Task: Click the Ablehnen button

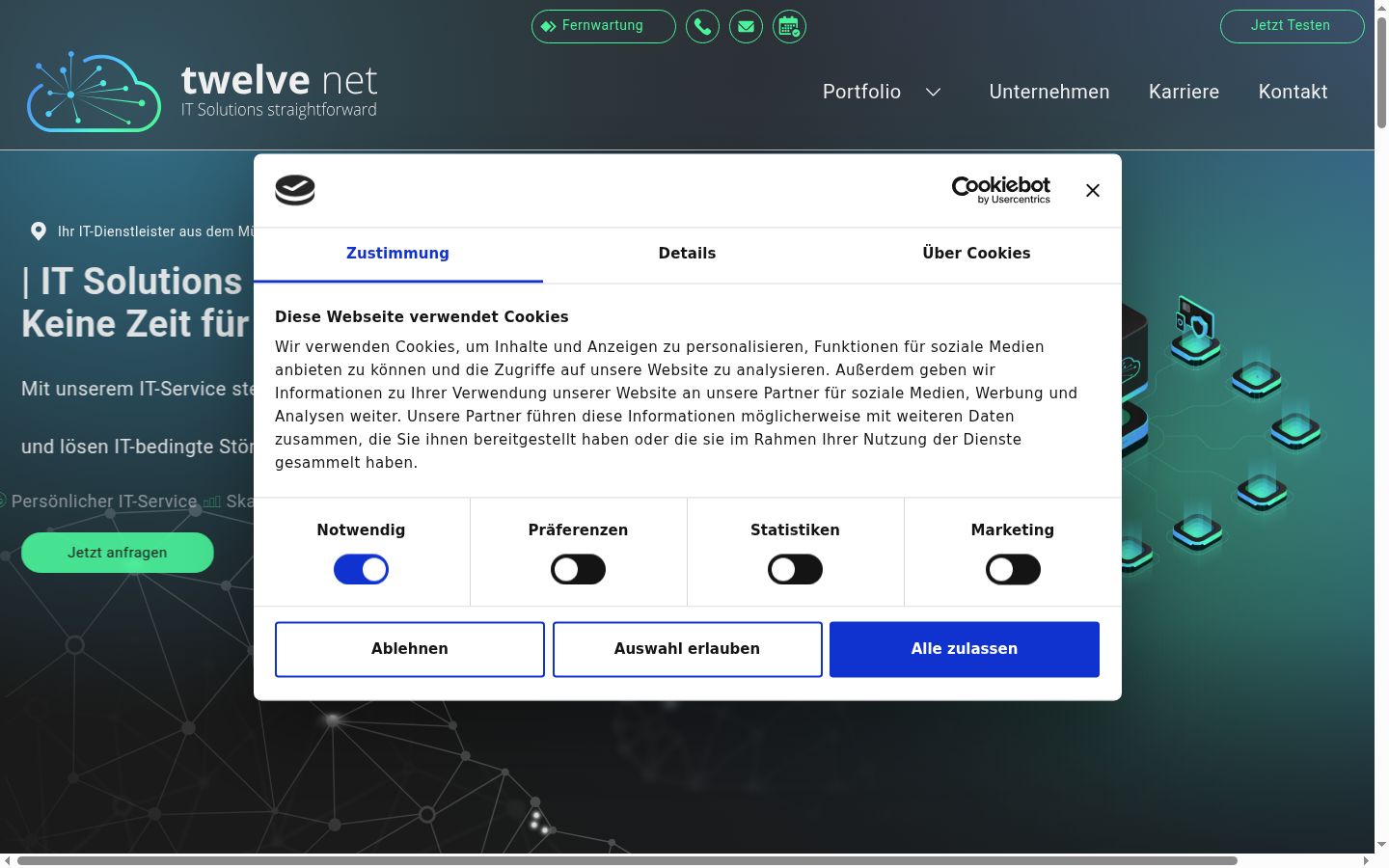Action: point(410,649)
